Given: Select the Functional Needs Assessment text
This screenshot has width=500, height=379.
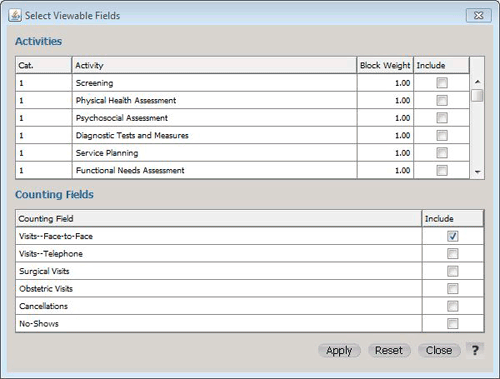Looking at the screenshot, I should tap(130, 170).
